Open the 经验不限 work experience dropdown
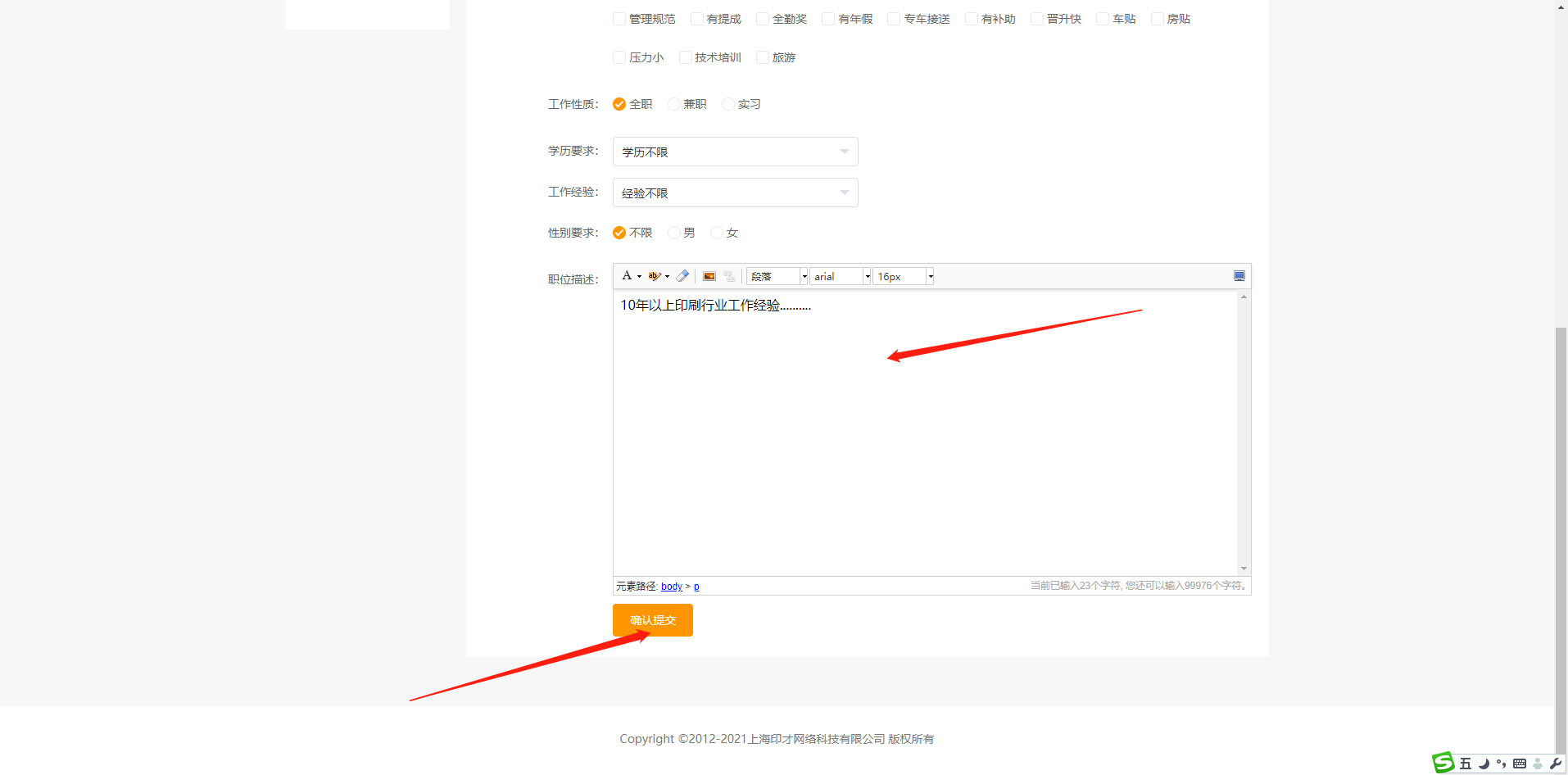 (735, 193)
